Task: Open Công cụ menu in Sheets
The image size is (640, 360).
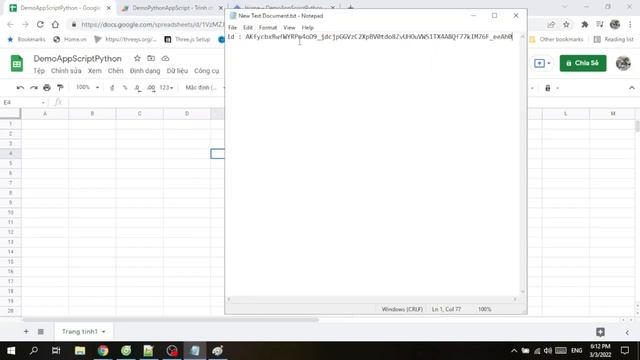Action: click(207, 71)
